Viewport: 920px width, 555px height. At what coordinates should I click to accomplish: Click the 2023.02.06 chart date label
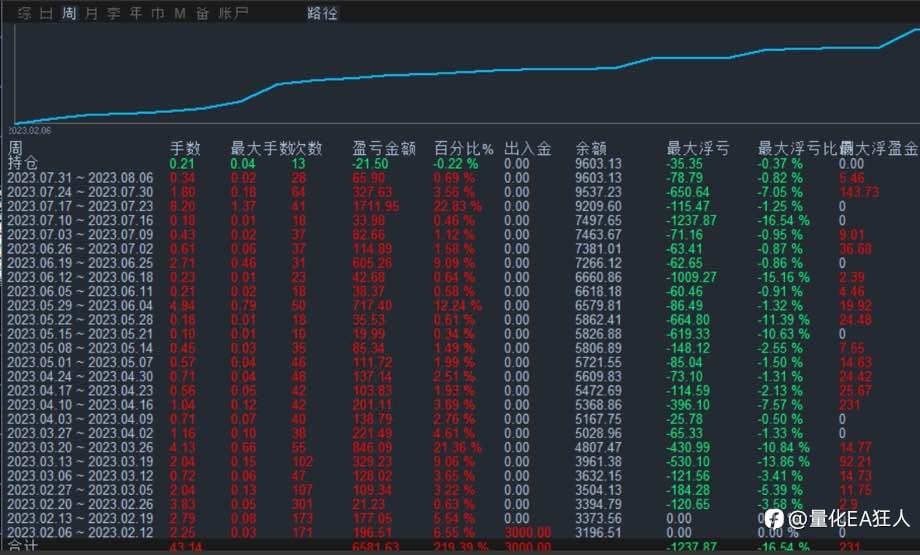30,130
